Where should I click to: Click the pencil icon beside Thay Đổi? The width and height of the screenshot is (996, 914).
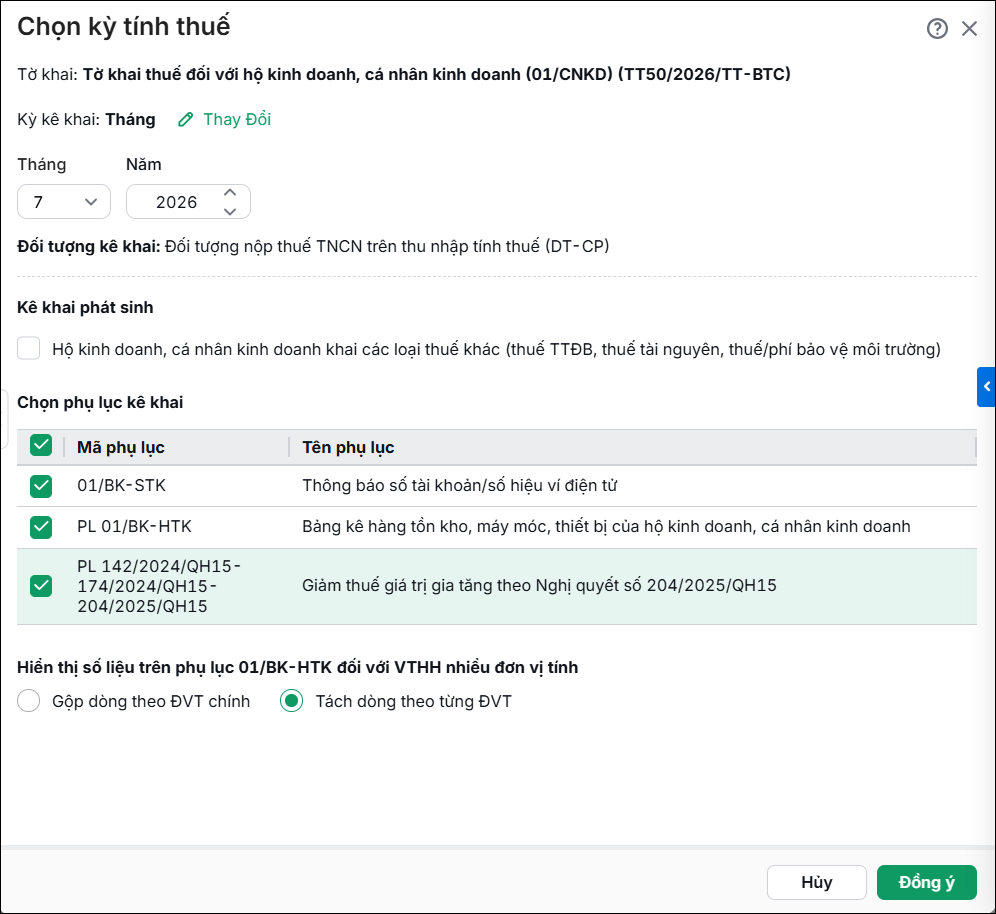point(185,119)
